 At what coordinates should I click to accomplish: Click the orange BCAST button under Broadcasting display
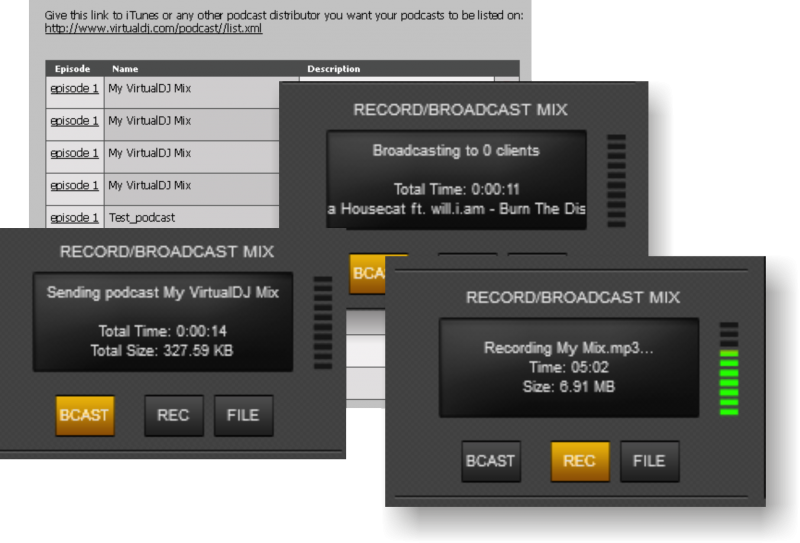click(x=366, y=273)
